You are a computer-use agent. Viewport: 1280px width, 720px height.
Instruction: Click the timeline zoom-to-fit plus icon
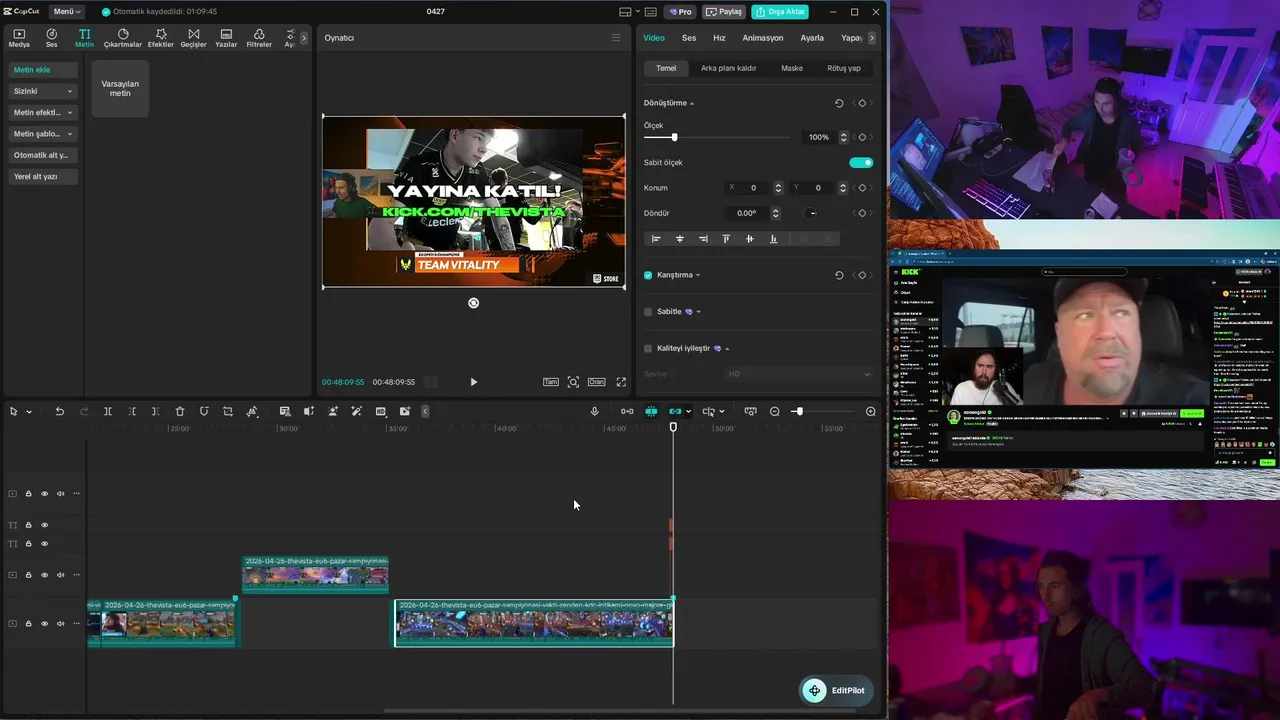tap(870, 411)
